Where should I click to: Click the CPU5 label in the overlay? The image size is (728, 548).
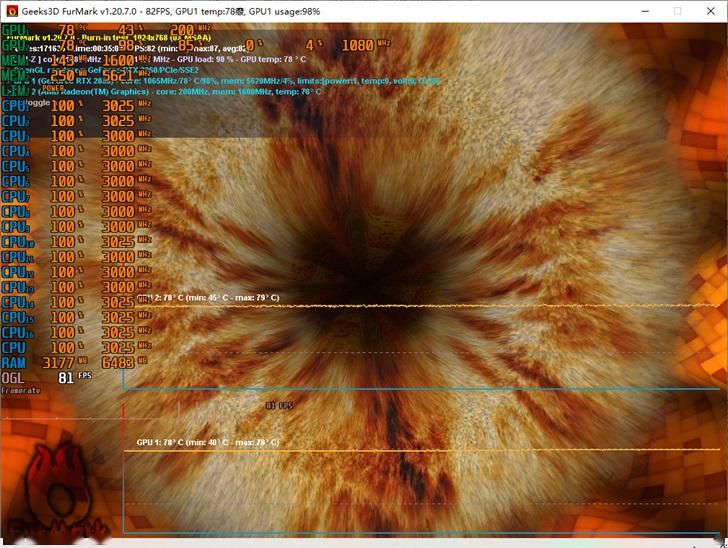click(15, 166)
